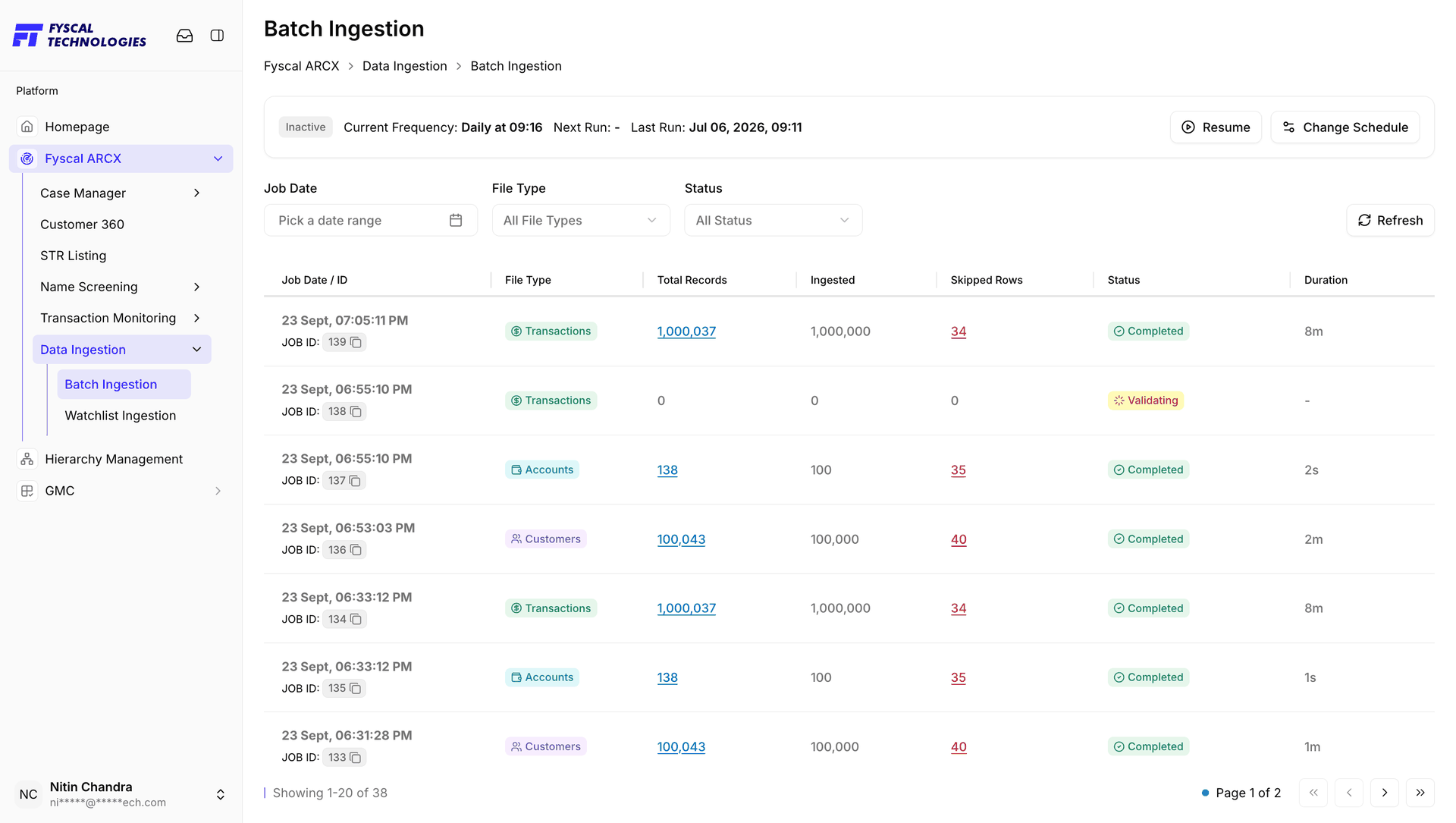Select Watchlist Ingestion in sidebar
This screenshot has height=823, width=1456.
pos(120,416)
